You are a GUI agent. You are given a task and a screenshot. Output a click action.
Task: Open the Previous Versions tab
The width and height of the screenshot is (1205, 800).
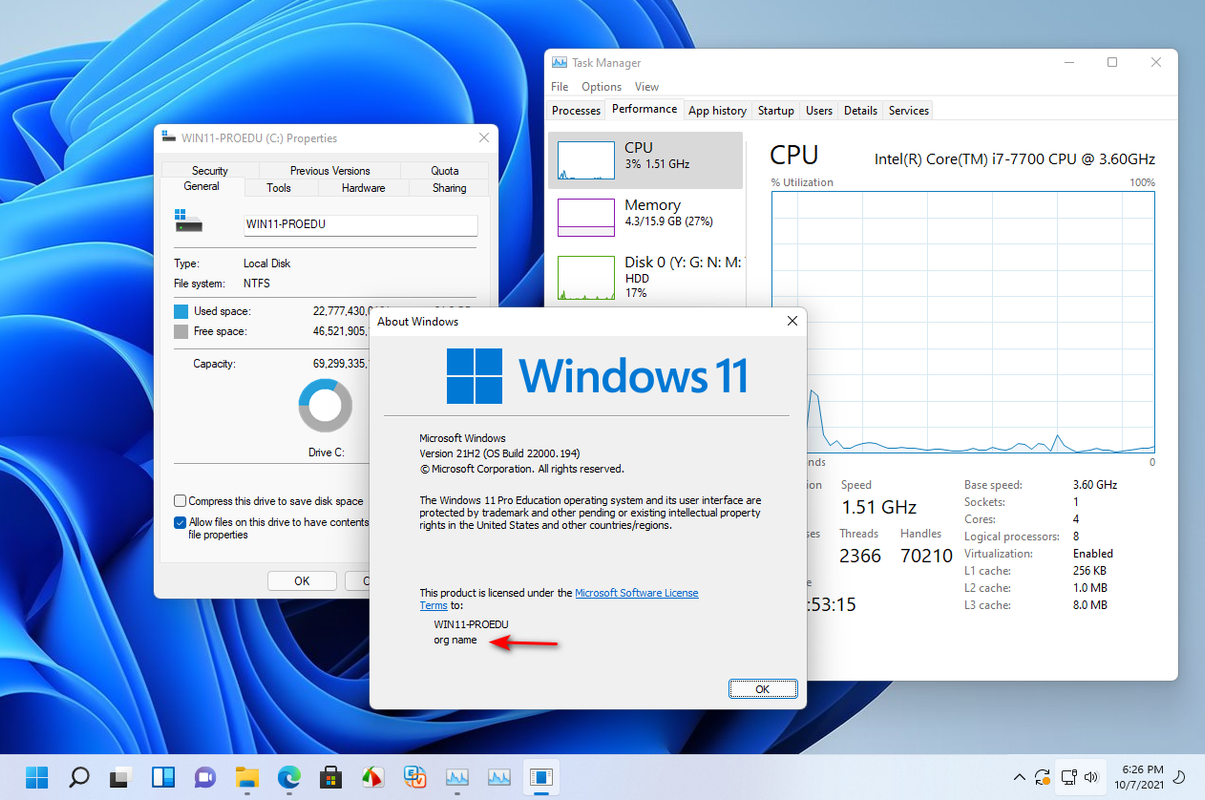pos(330,171)
